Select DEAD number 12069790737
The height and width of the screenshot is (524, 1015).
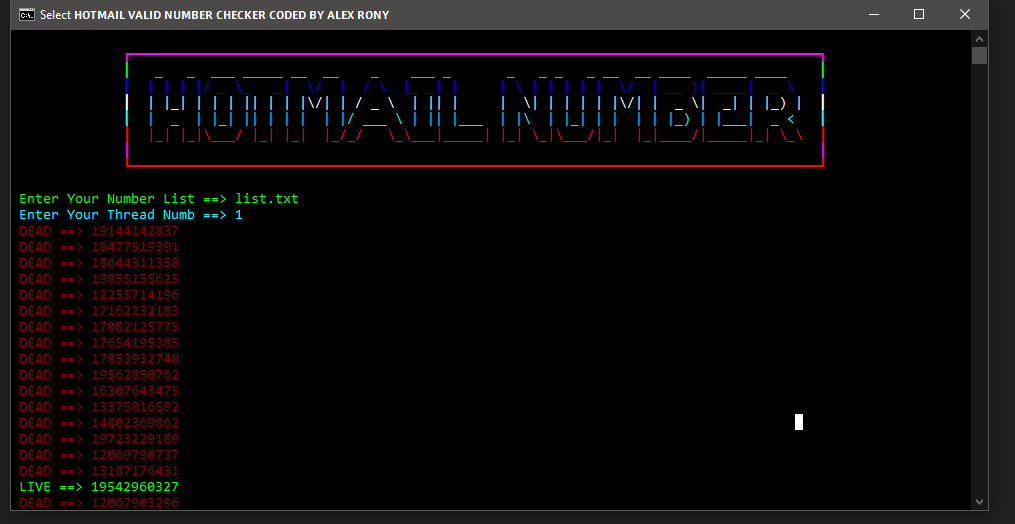(x=135, y=455)
